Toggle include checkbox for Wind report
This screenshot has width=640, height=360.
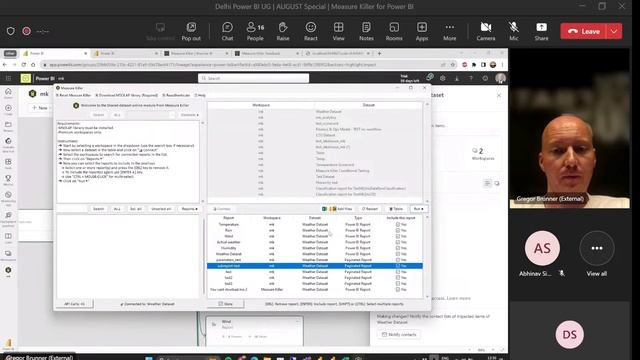point(398,236)
